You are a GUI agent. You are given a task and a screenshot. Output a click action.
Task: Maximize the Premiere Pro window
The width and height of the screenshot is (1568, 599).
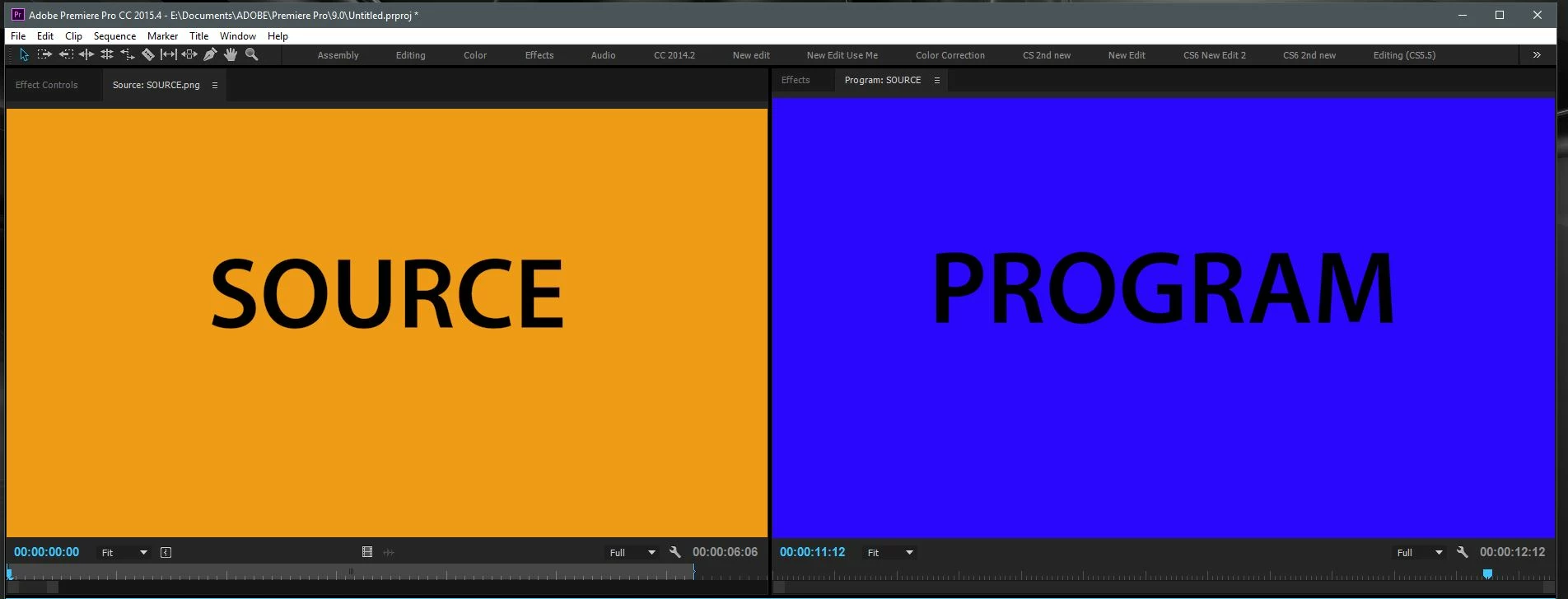point(1500,15)
